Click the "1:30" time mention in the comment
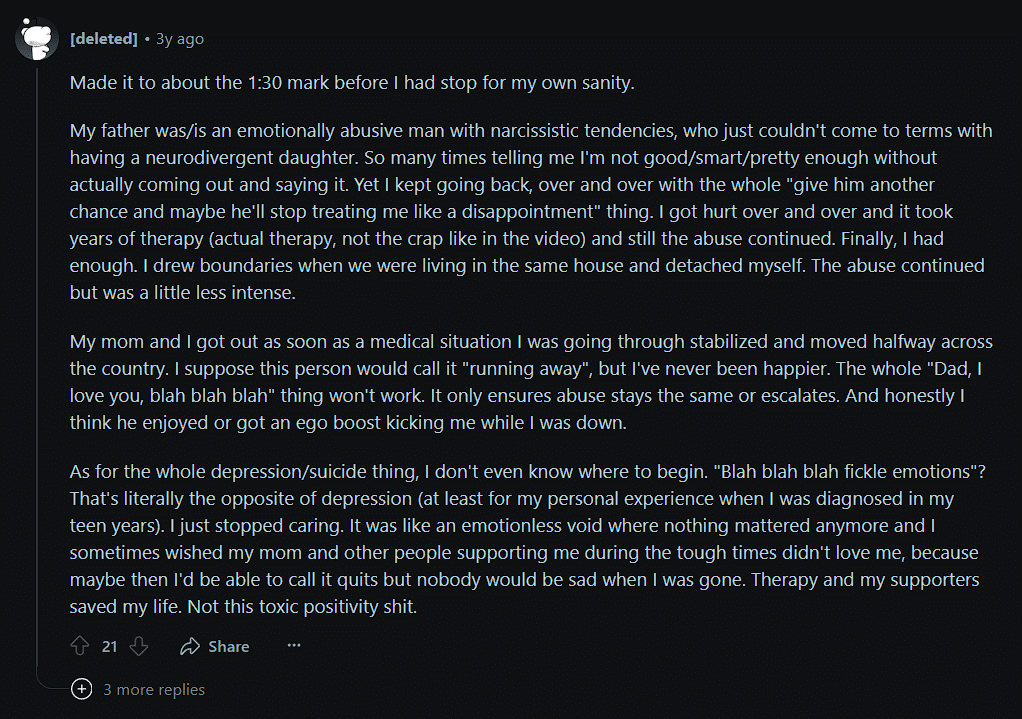The image size is (1022, 719). pos(266,83)
